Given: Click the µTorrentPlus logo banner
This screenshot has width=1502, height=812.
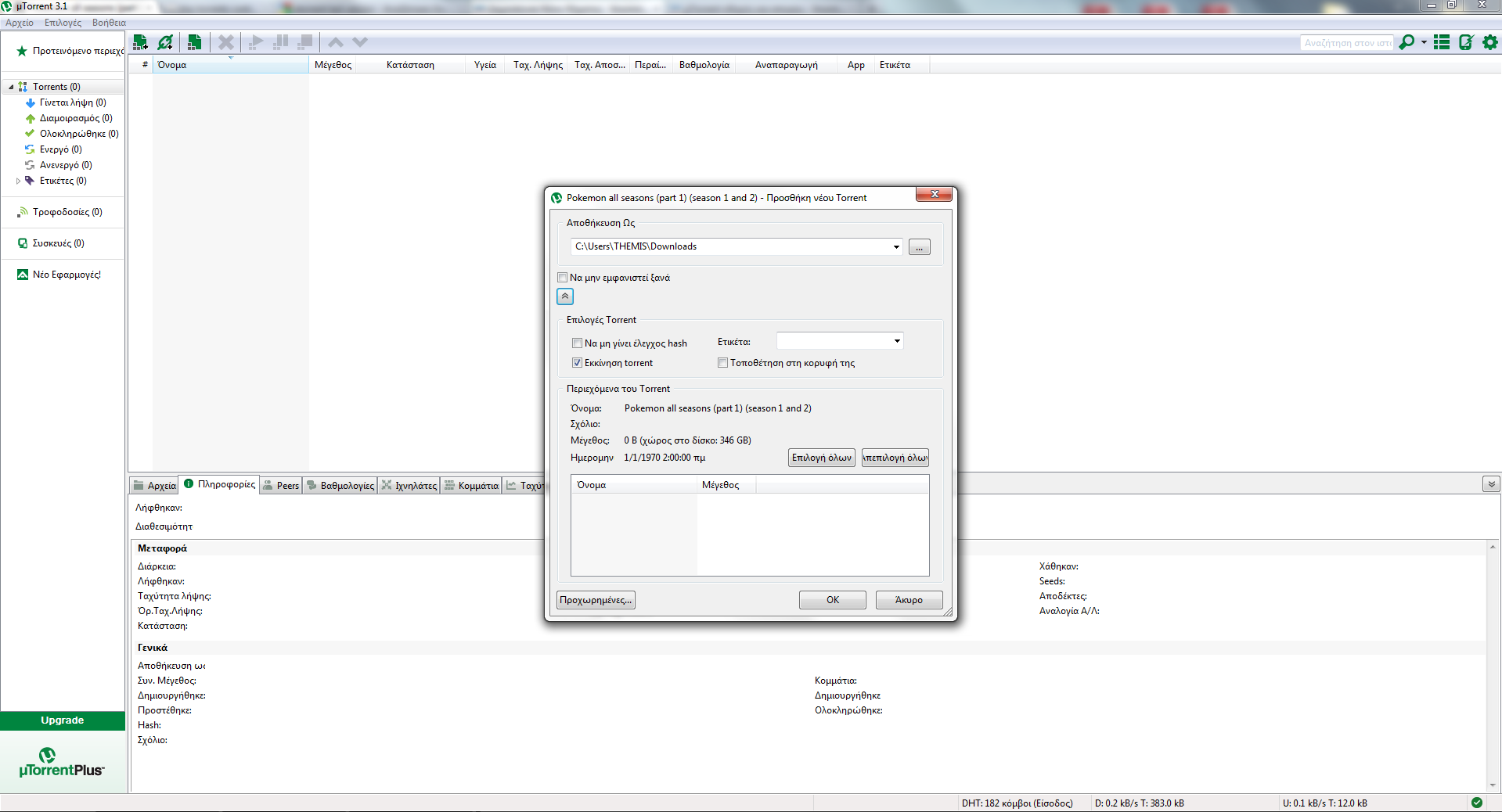Looking at the screenshot, I should pyautogui.click(x=62, y=763).
